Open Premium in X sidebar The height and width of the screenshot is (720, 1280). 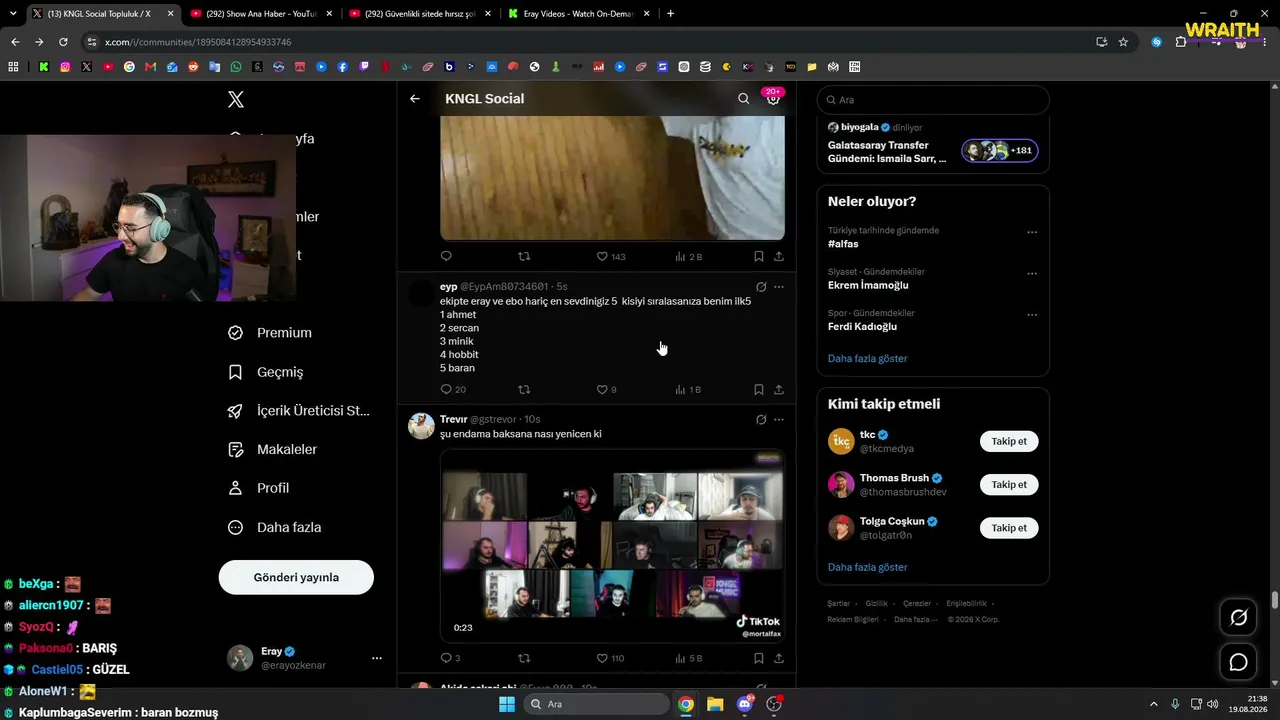coord(270,333)
